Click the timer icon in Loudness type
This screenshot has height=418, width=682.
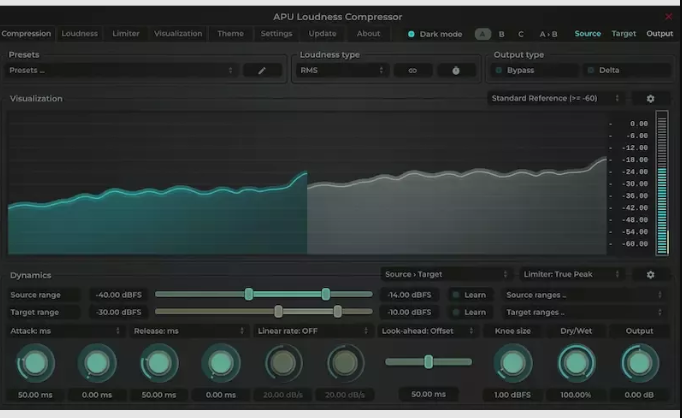456,71
